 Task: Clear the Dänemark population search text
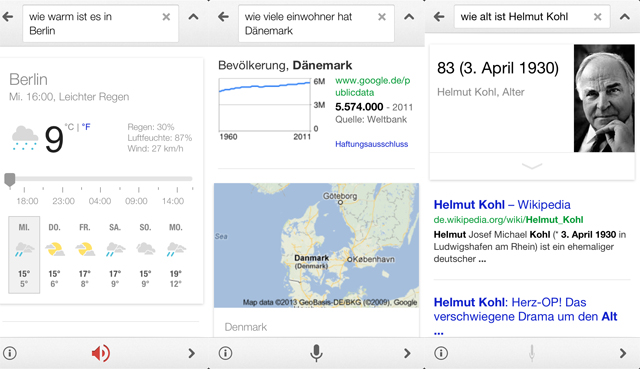382,17
